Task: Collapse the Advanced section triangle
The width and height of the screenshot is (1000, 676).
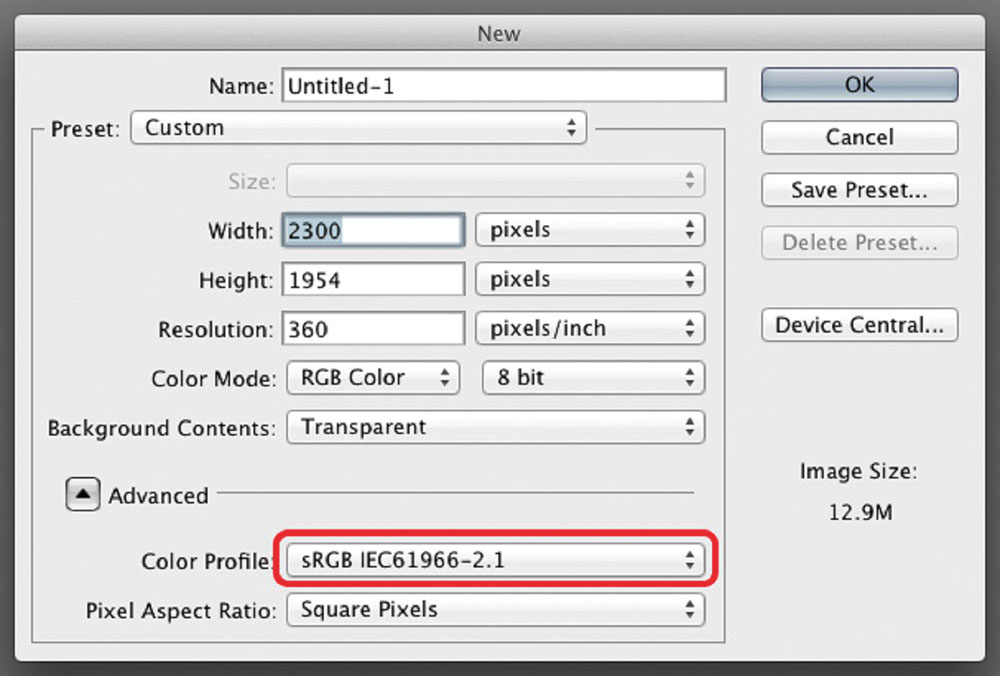Action: coord(83,495)
